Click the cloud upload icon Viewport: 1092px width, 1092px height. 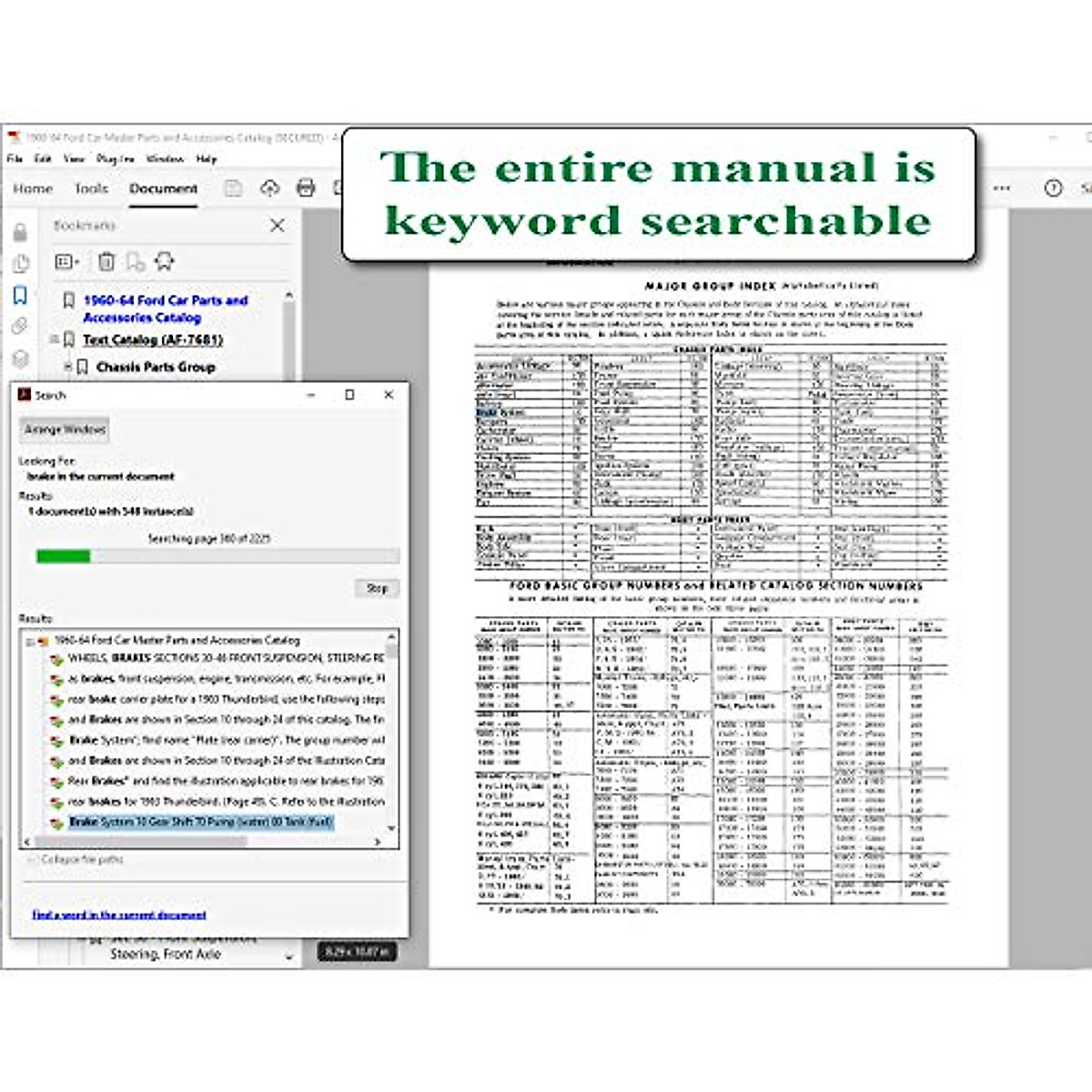coord(269,188)
